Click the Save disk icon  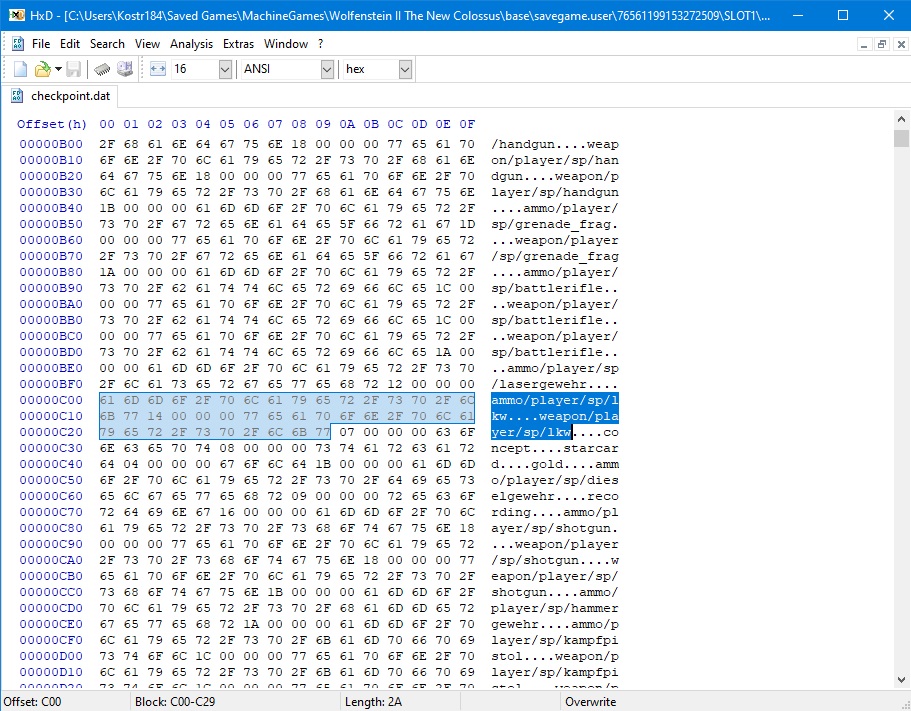click(x=75, y=69)
